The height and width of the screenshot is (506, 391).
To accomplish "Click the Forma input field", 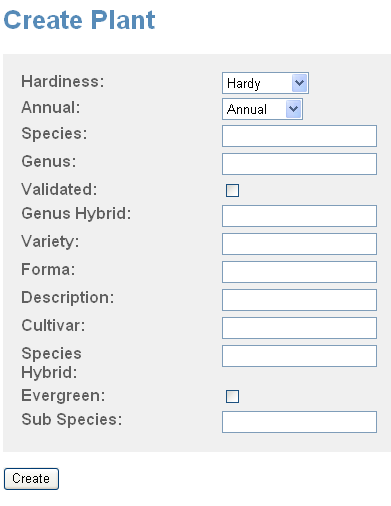I will click(299, 272).
